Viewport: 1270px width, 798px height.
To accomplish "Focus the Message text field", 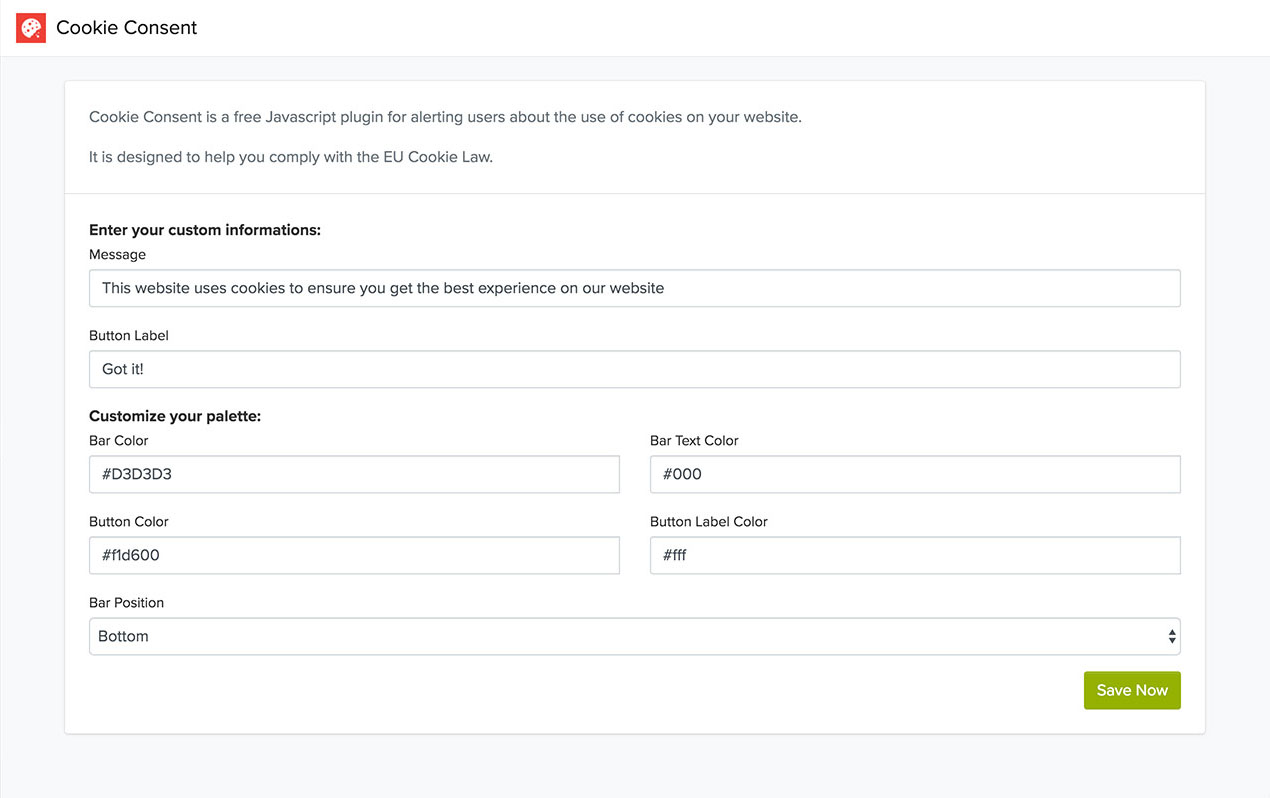I will [634, 288].
